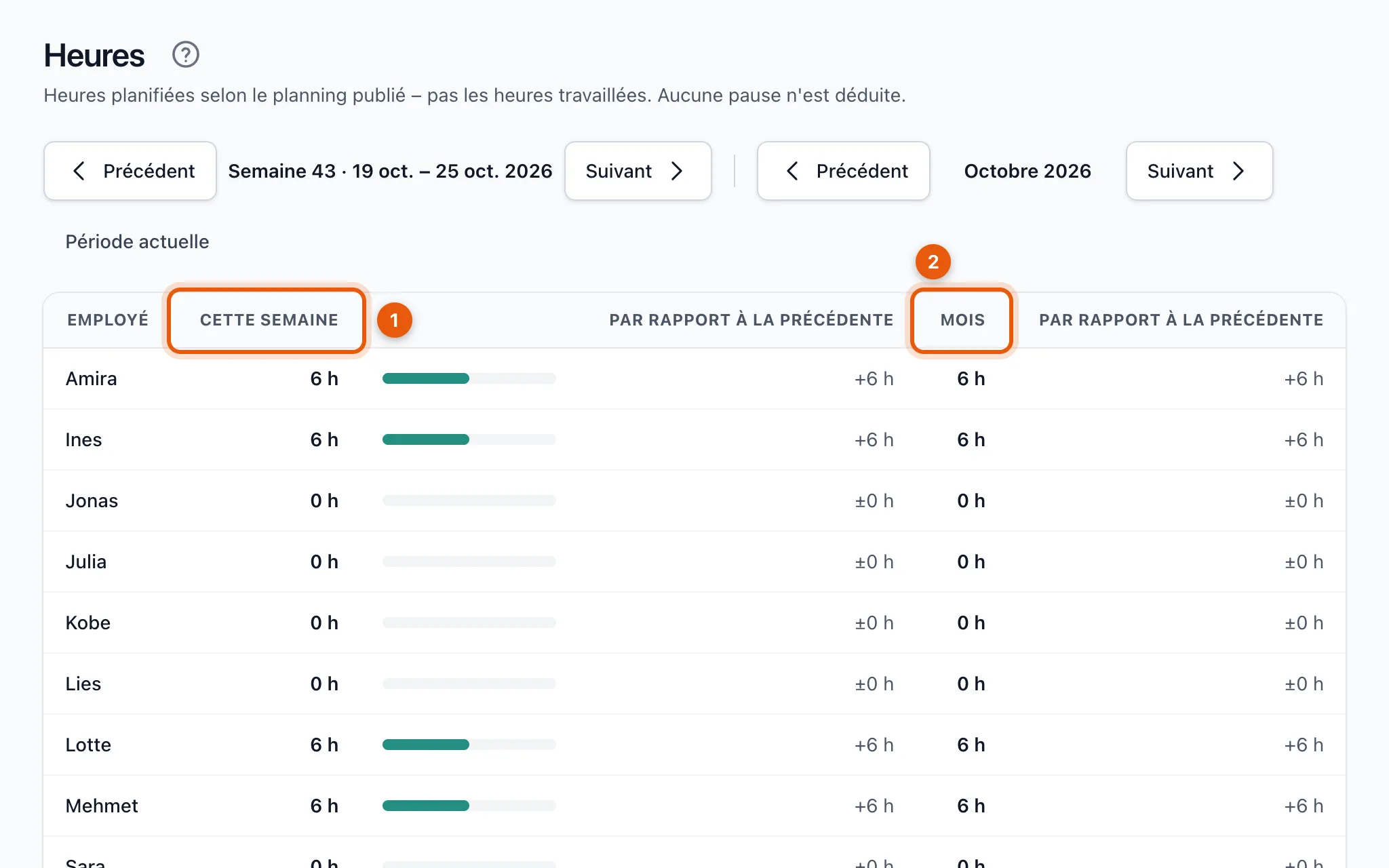Go to previous week with Précédent
Viewport: 1389px width, 868px height.
[130, 171]
